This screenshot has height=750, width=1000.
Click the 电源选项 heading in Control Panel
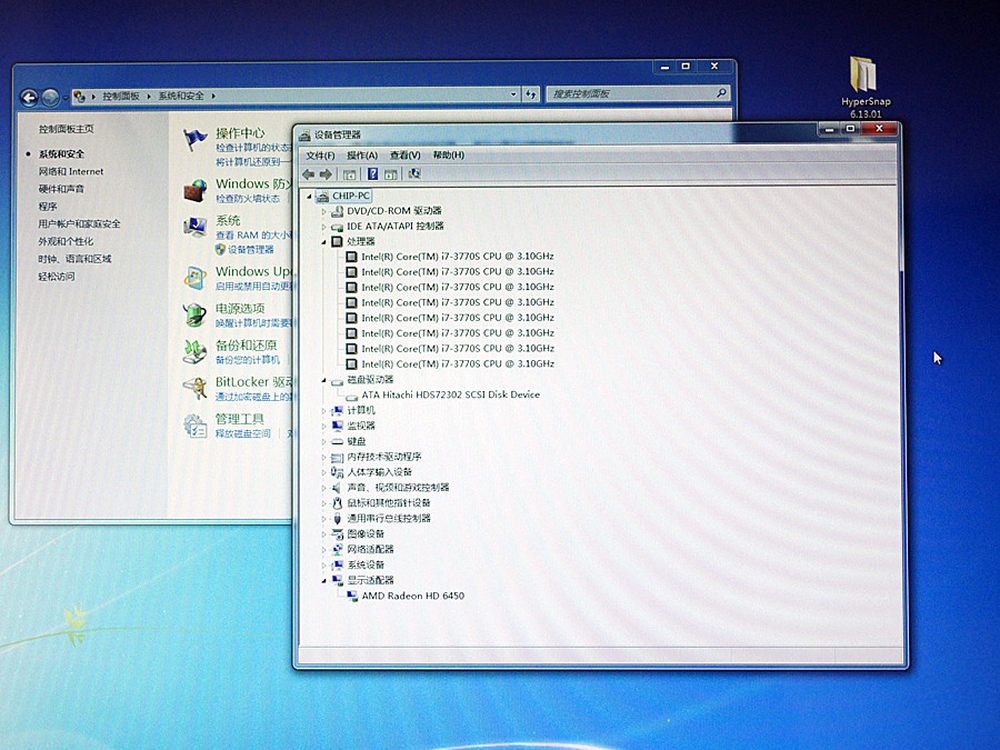click(240, 308)
